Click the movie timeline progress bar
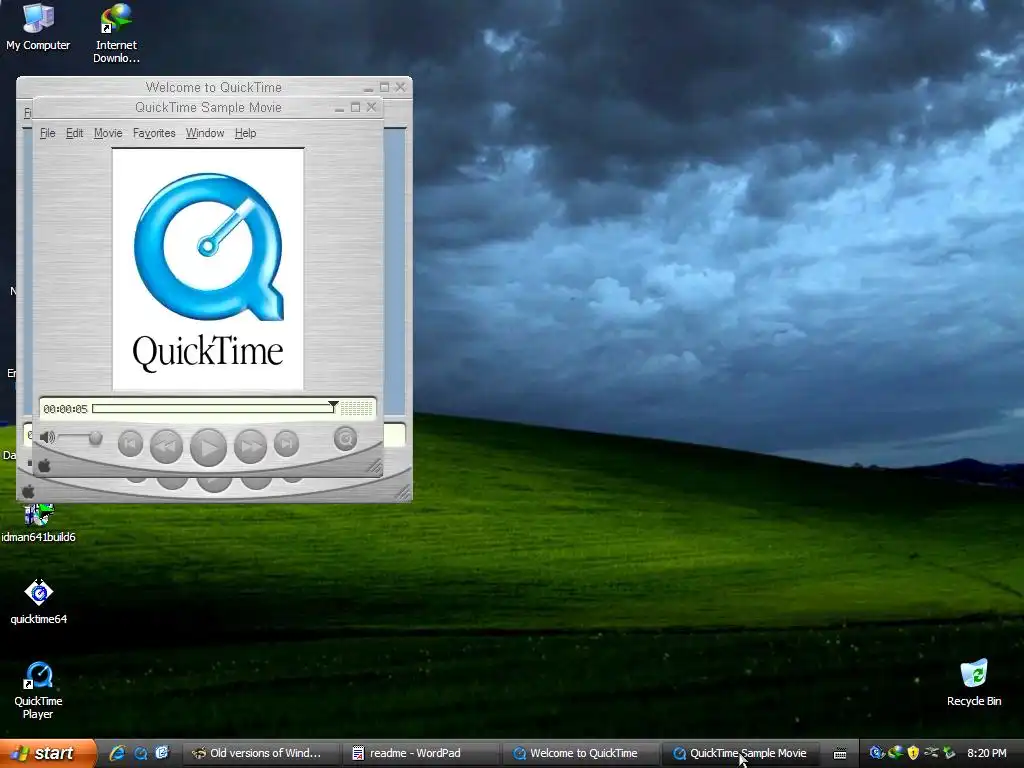Image resolution: width=1024 pixels, height=768 pixels. pos(213,409)
